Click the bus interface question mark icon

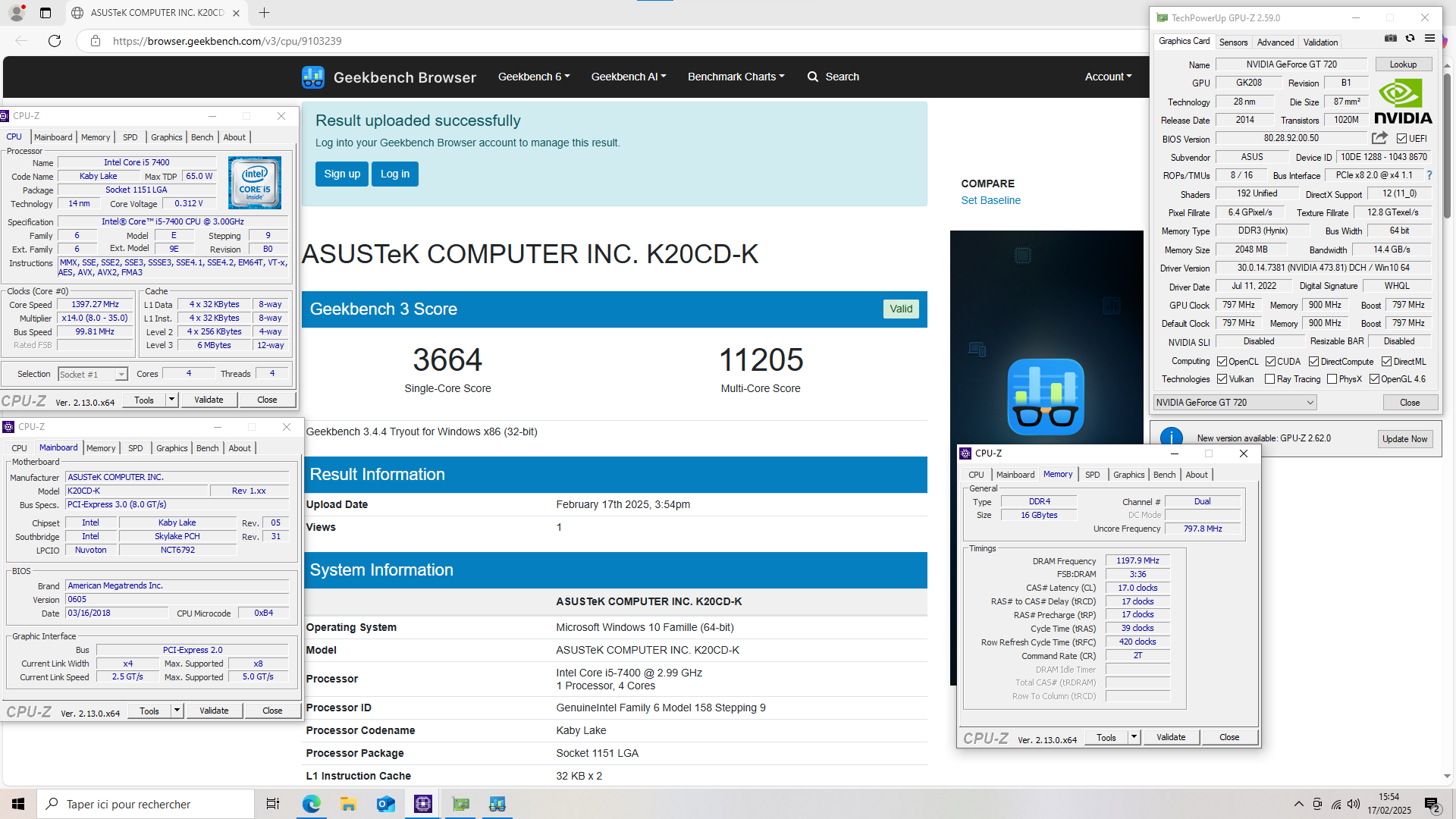click(x=1429, y=175)
